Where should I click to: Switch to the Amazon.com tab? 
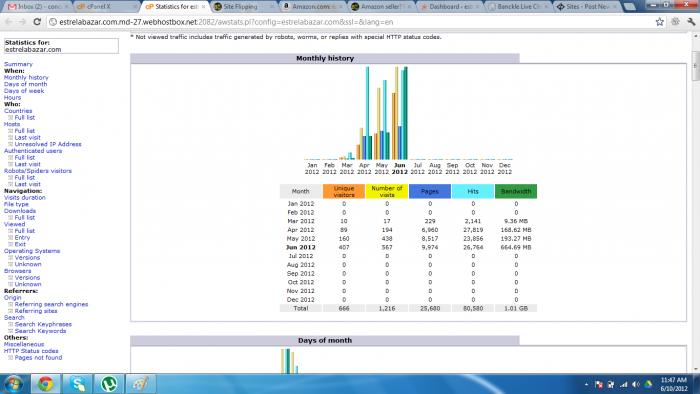[x=311, y=7]
